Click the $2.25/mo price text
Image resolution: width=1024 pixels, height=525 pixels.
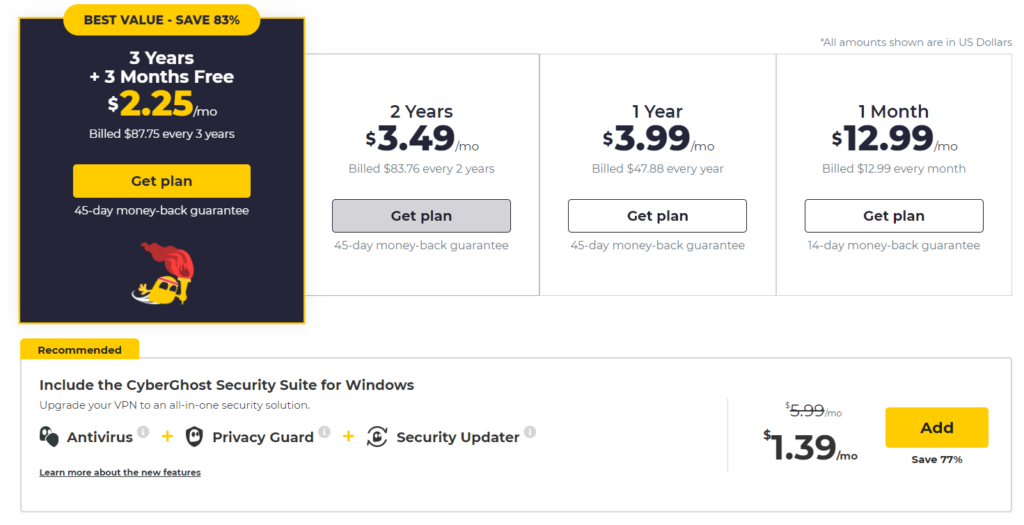pyautogui.click(x=162, y=104)
